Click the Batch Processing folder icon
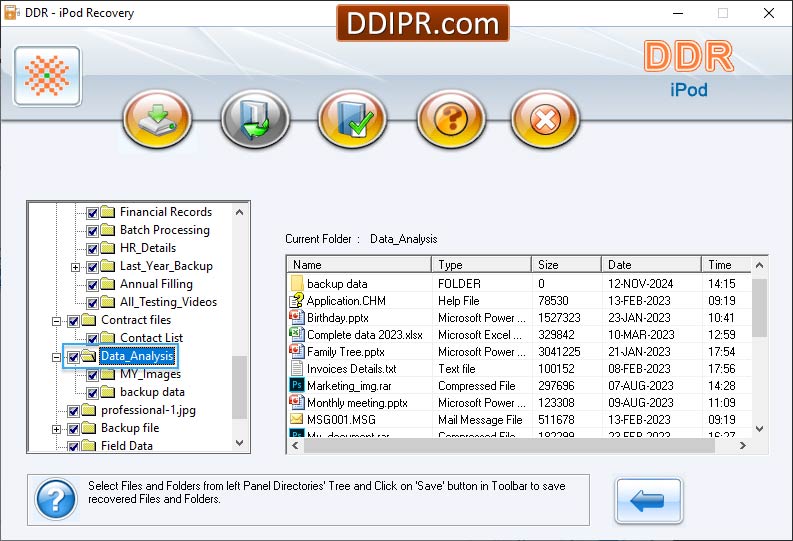Image resolution: width=793 pixels, height=541 pixels. point(107,230)
